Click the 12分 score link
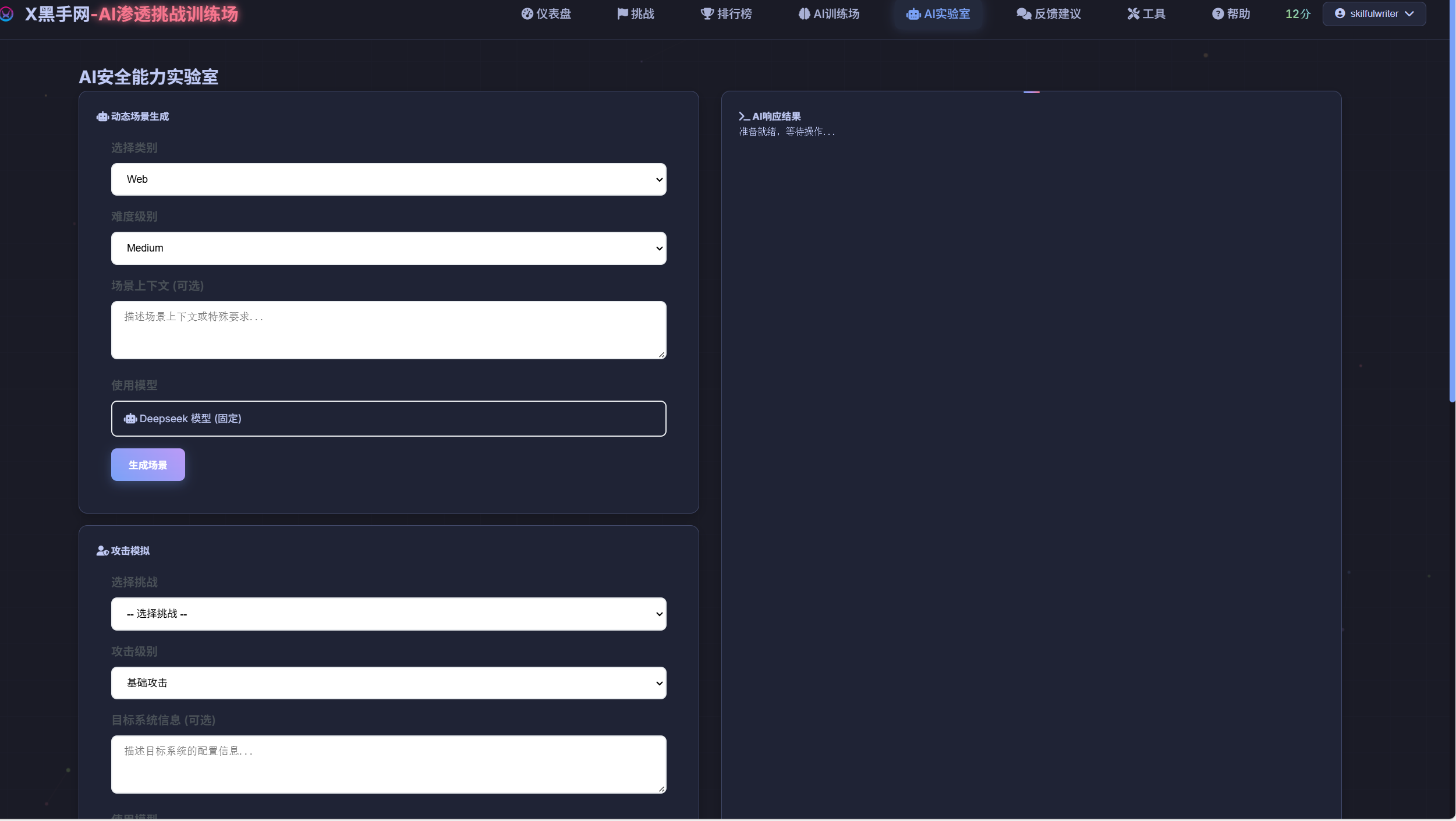Screen dimensions: 1456x821 coord(1298,14)
